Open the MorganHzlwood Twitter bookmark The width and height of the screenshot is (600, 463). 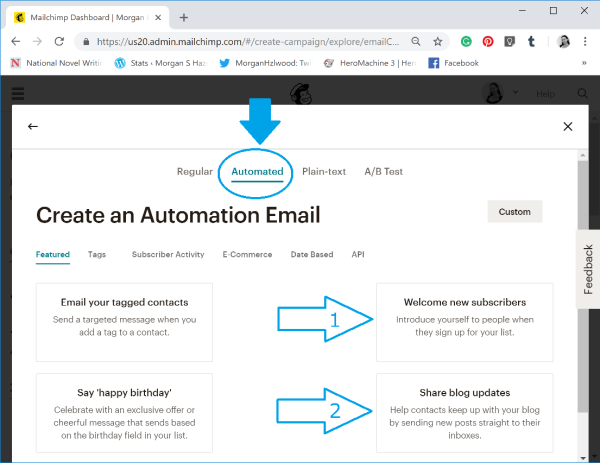265,63
